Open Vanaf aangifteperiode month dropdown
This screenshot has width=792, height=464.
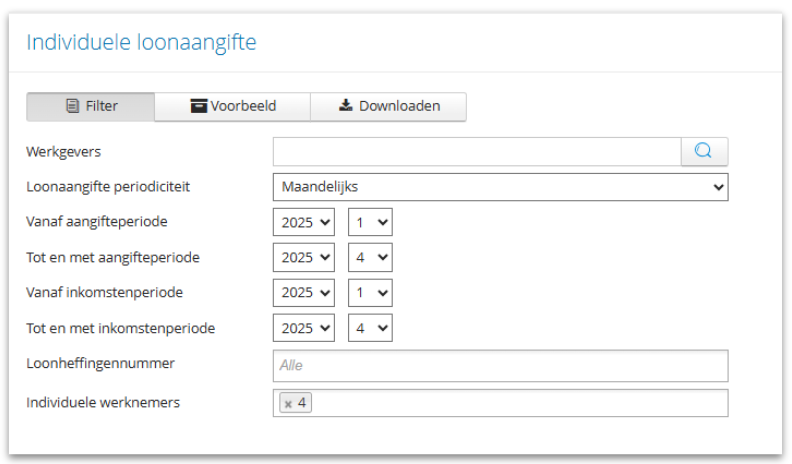pos(369,222)
